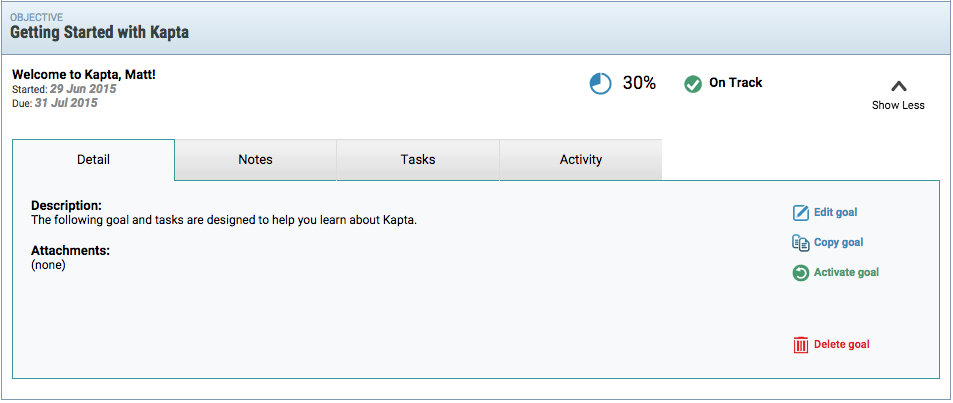This screenshot has height=403, width=953.
Task: Click the Delete goal link text
Action: pos(842,345)
